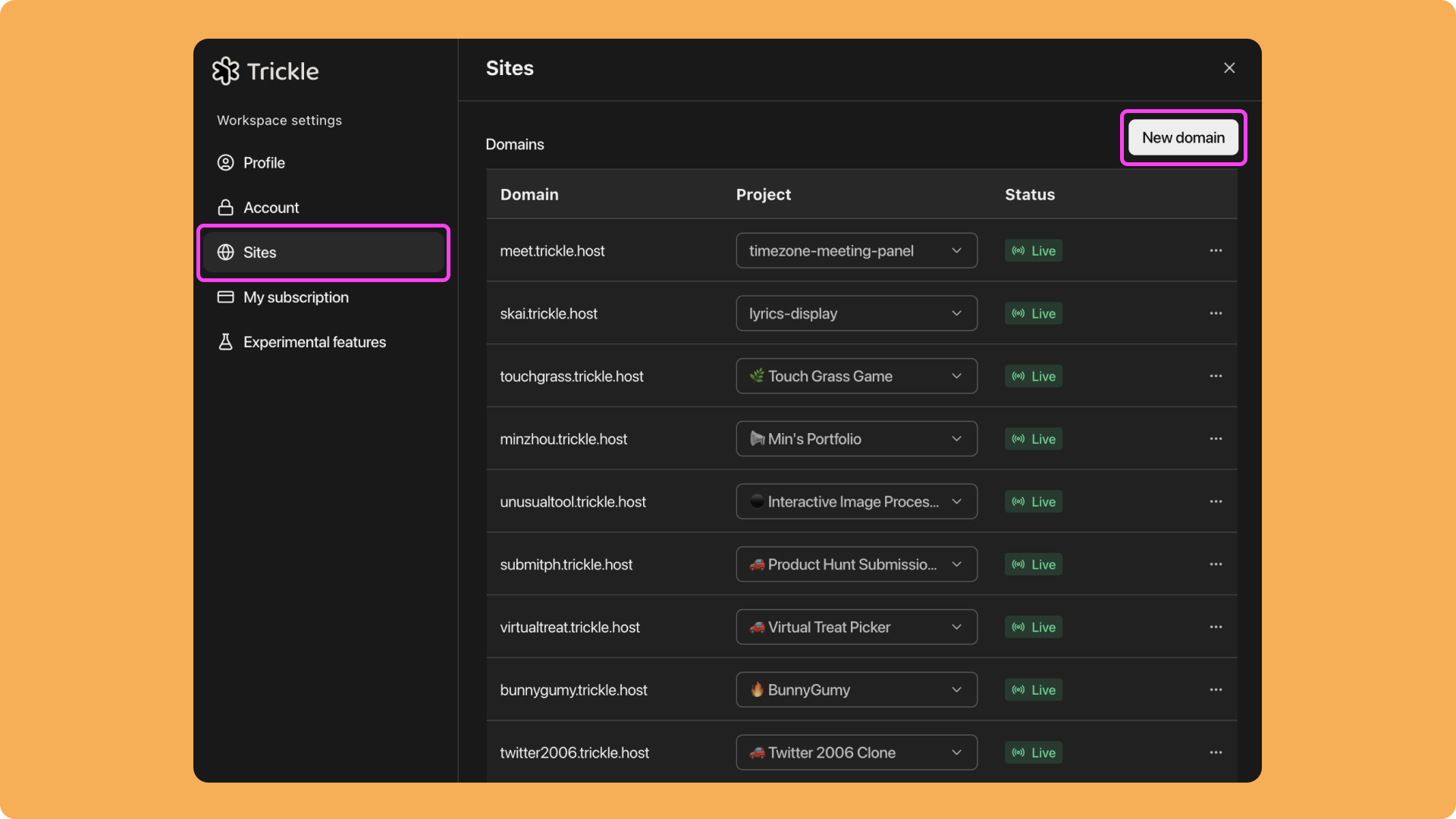Select the Sites globe icon
Image resolution: width=1456 pixels, height=819 pixels.
click(x=225, y=252)
